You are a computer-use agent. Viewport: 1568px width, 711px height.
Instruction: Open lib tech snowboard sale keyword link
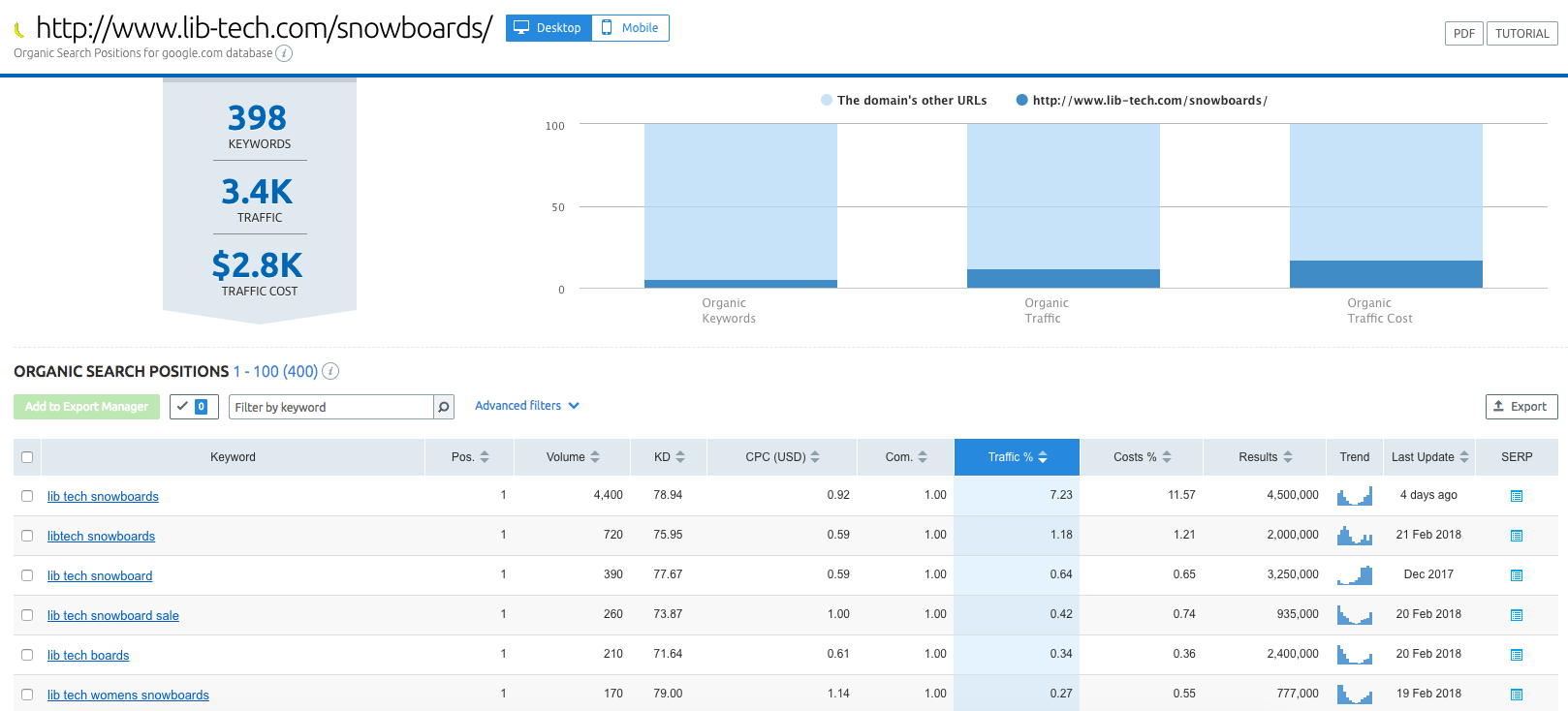click(113, 615)
